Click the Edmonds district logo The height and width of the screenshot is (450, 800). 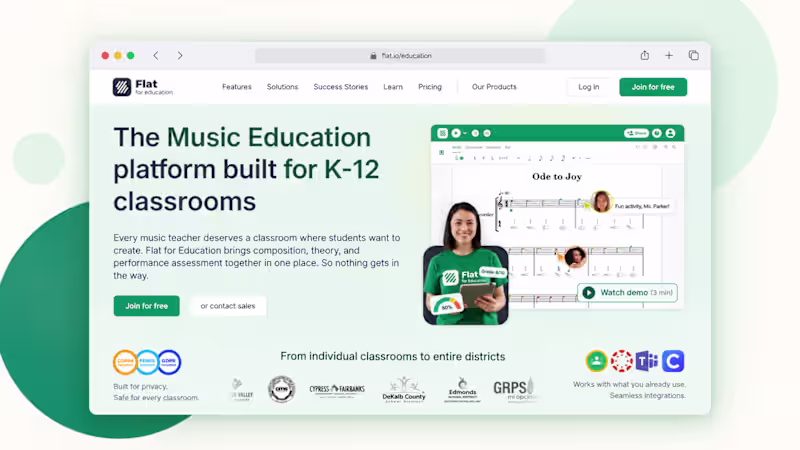click(462, 390)
